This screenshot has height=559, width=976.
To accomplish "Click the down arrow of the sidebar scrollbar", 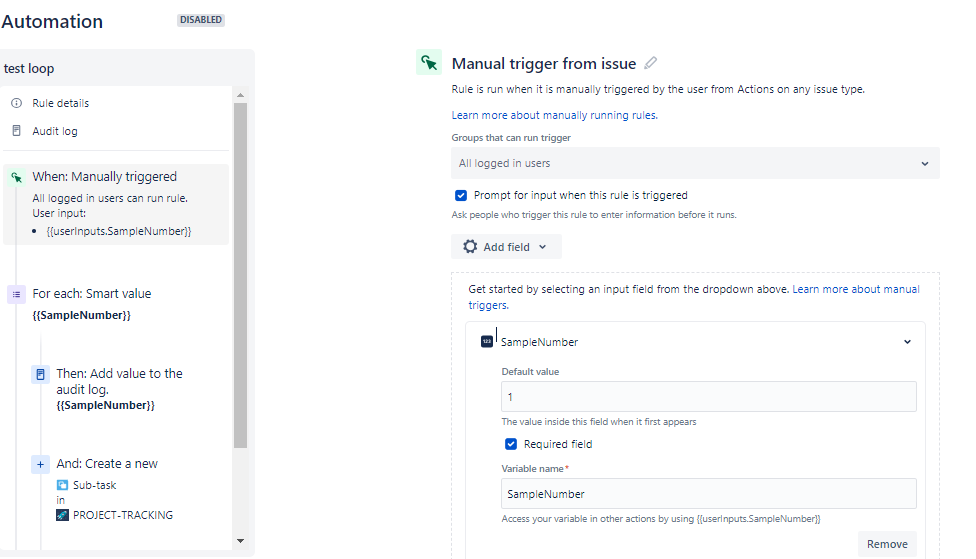I will point(240,540).
